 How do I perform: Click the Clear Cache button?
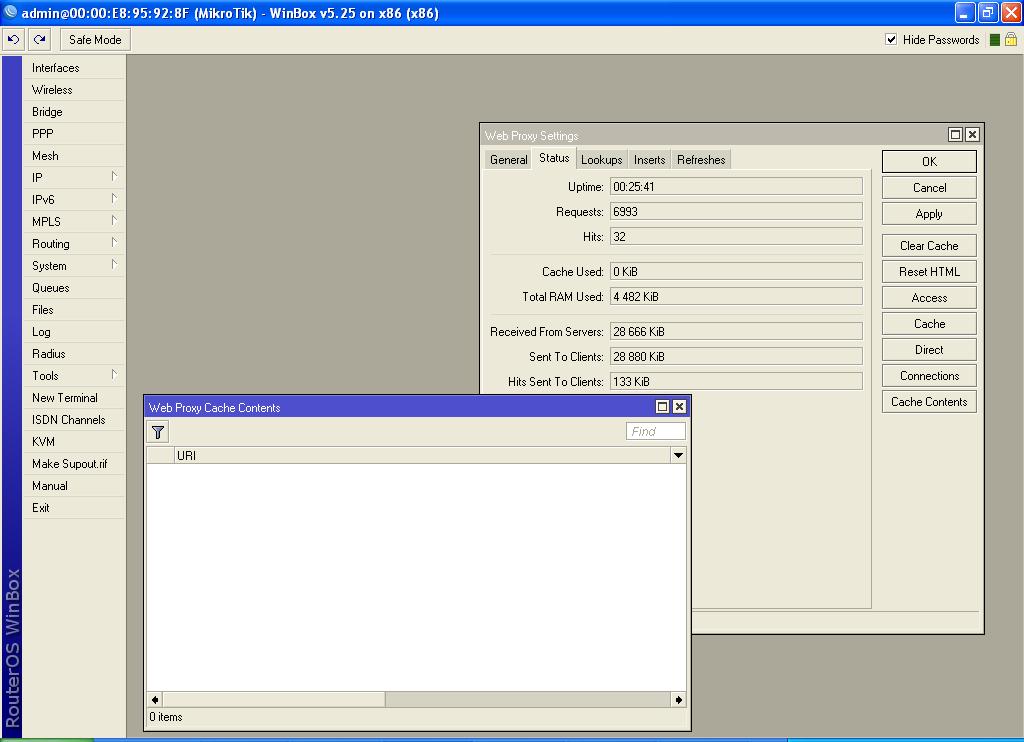pyautogui.click(x=929, y=246)
